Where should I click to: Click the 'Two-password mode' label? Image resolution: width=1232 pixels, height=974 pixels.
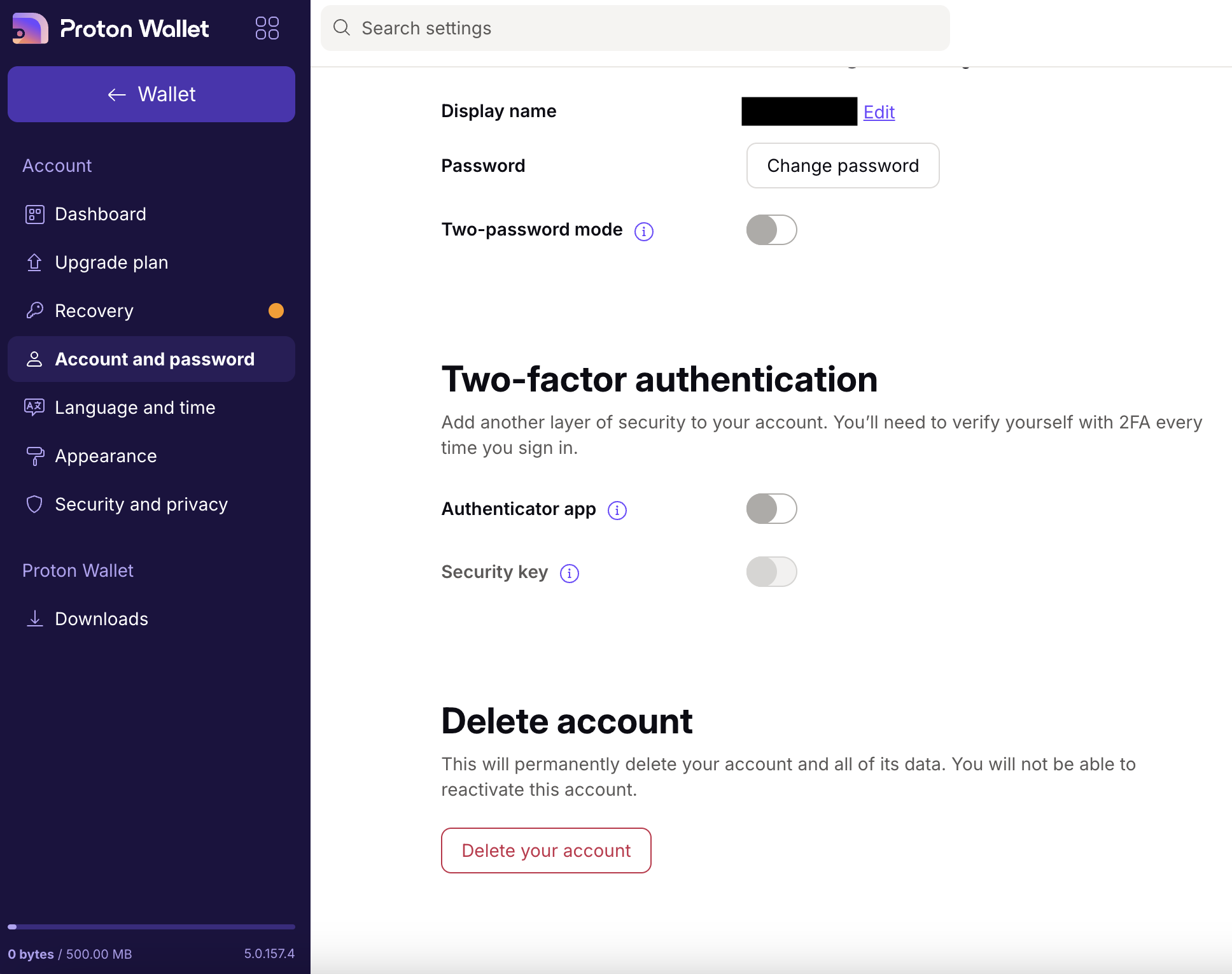coord(532,229)
